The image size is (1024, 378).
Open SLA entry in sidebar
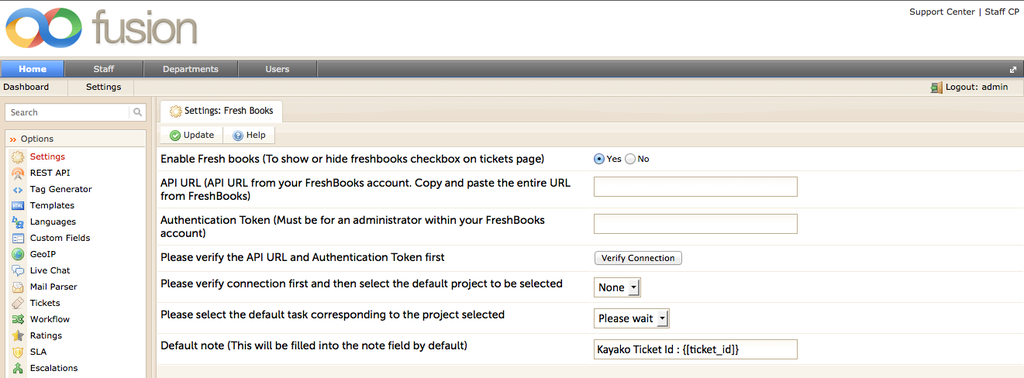[38, 352]
